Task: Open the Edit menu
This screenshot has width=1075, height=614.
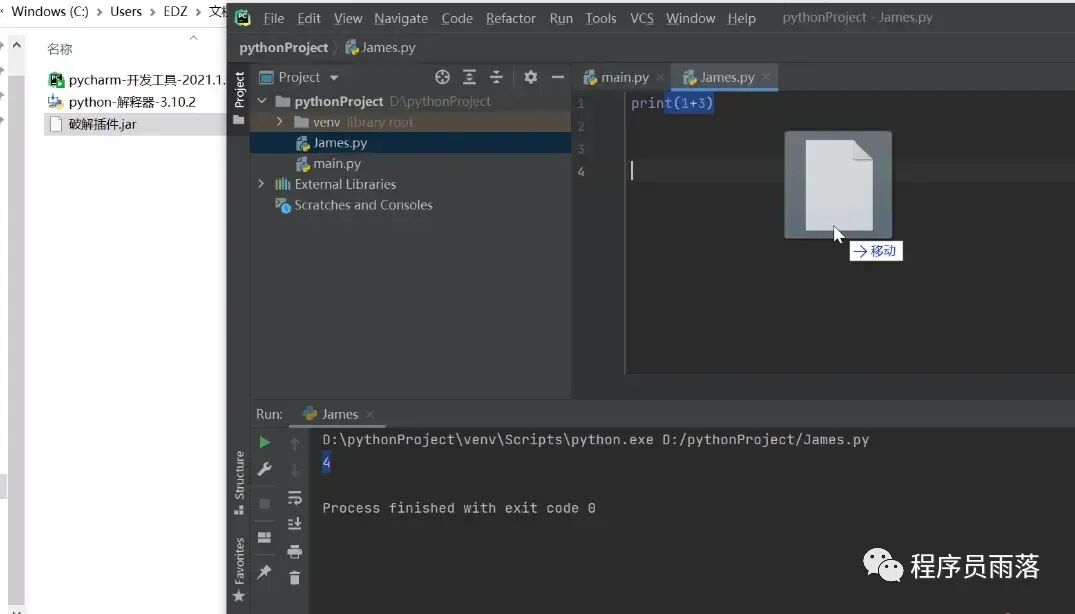Action: point(309,19)
